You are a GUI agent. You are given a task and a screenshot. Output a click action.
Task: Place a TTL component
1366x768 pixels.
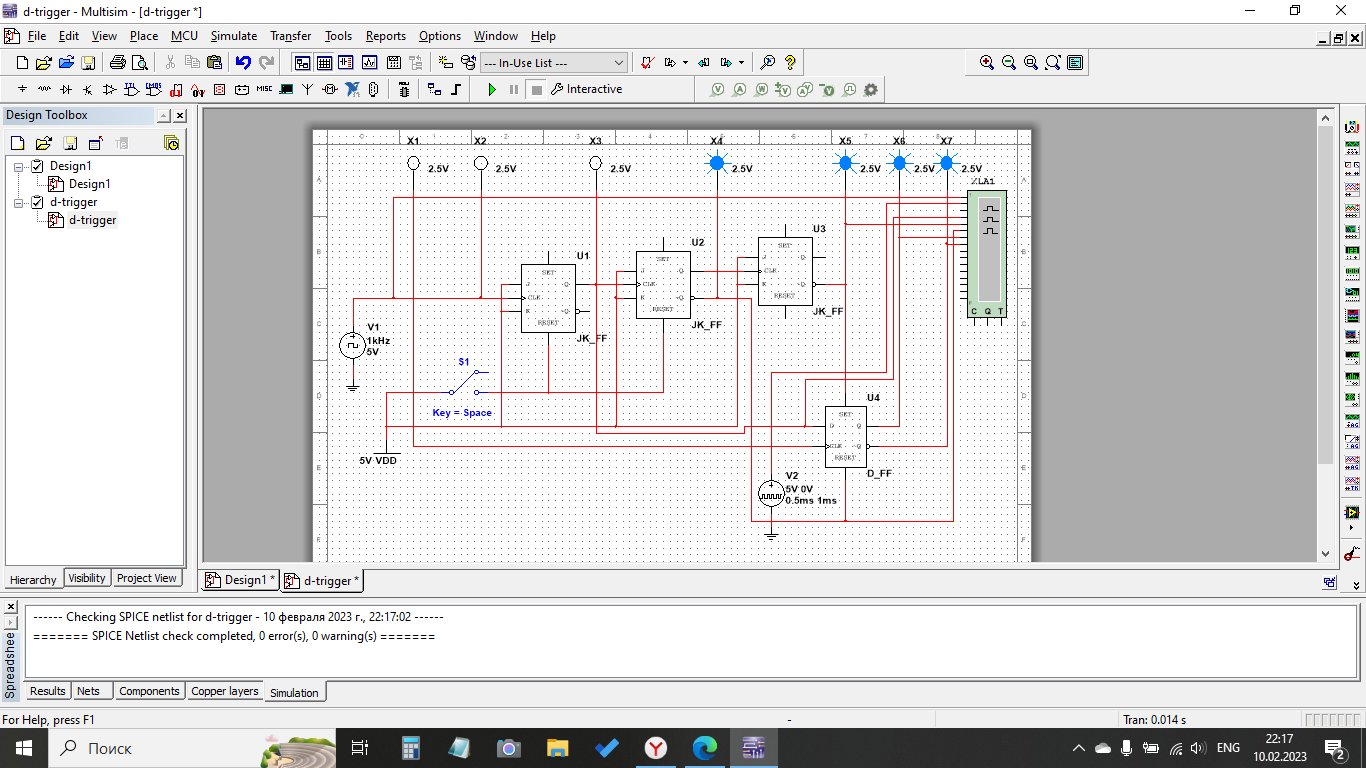pos(132,89)
